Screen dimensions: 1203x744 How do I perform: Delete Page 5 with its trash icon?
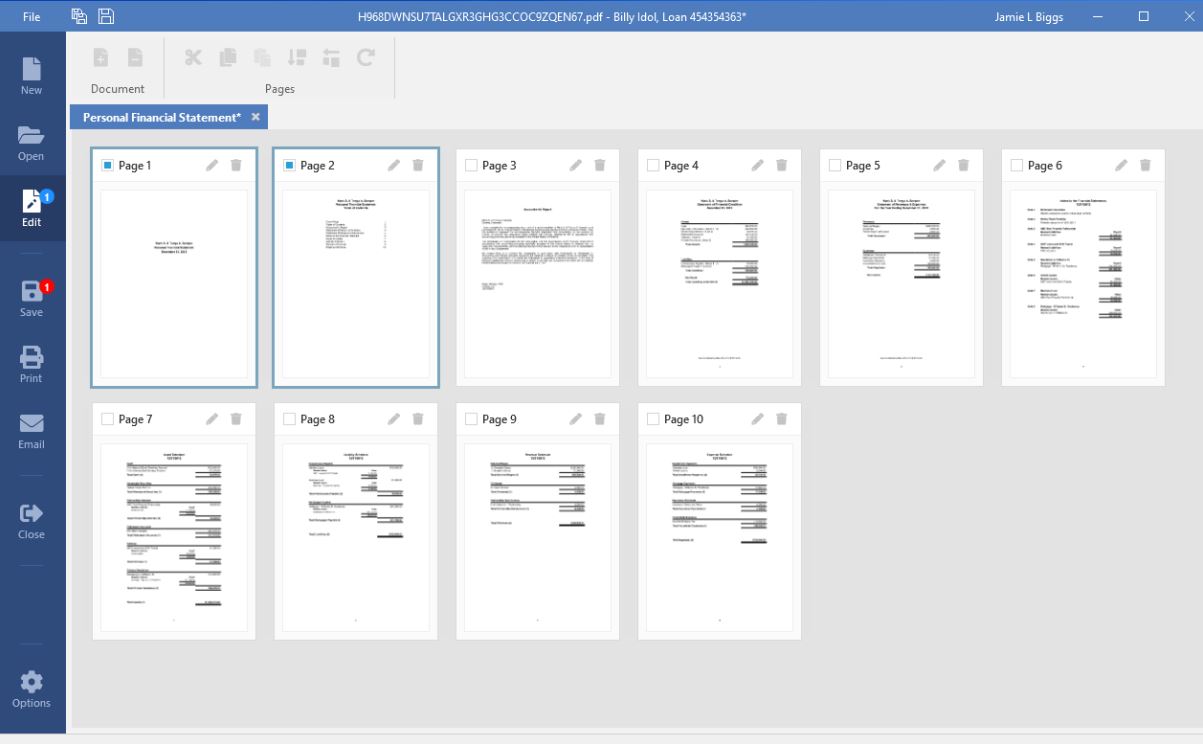click(x=963, y=165)
